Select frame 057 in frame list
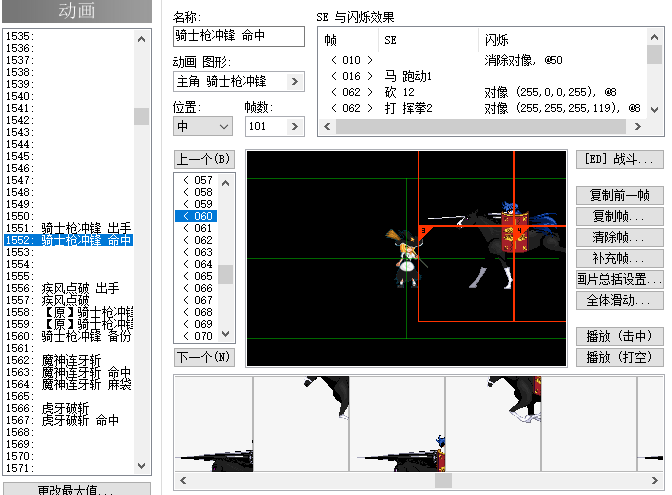 pos(197,180)
